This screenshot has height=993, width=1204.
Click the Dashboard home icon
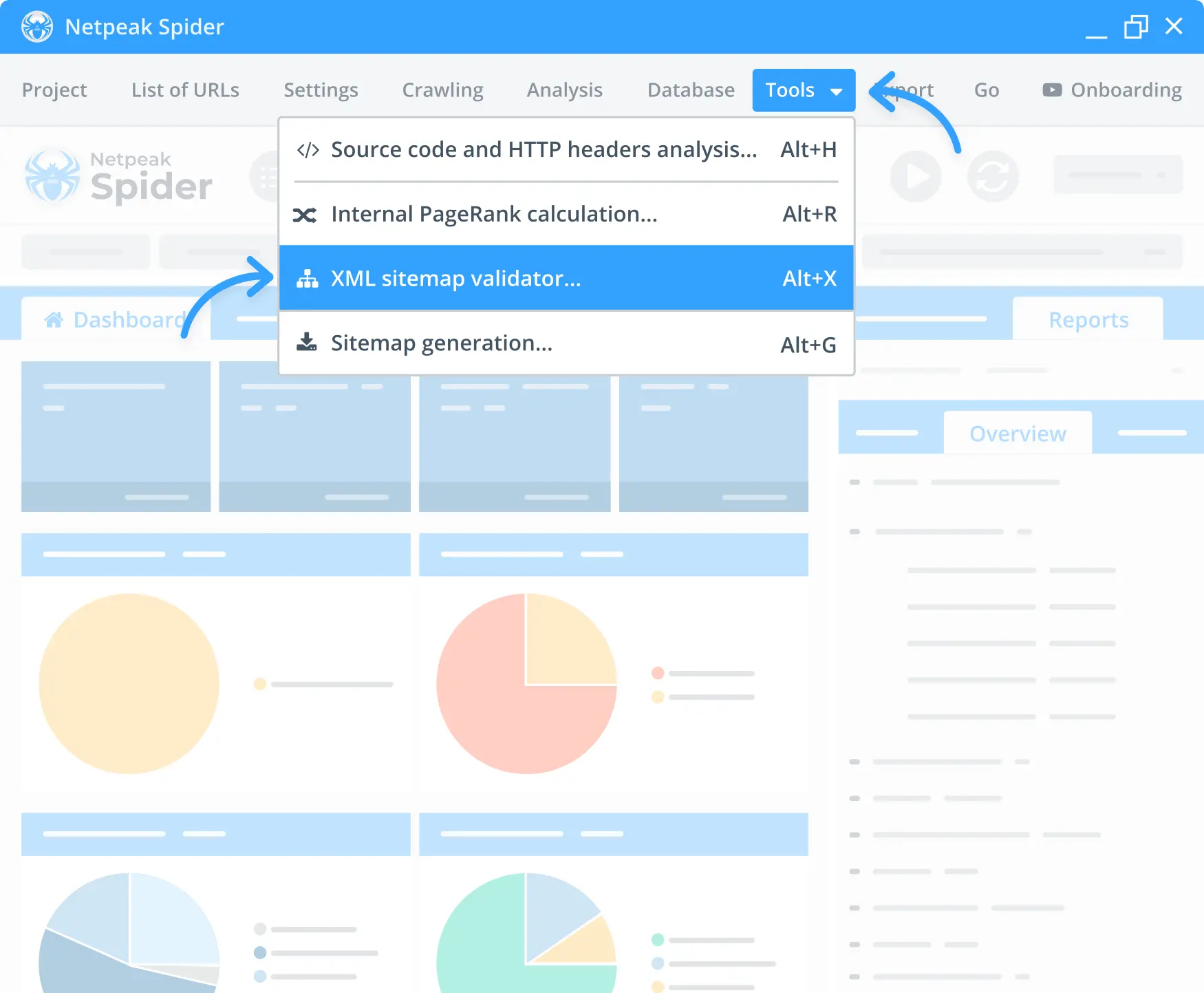(54, 319)
